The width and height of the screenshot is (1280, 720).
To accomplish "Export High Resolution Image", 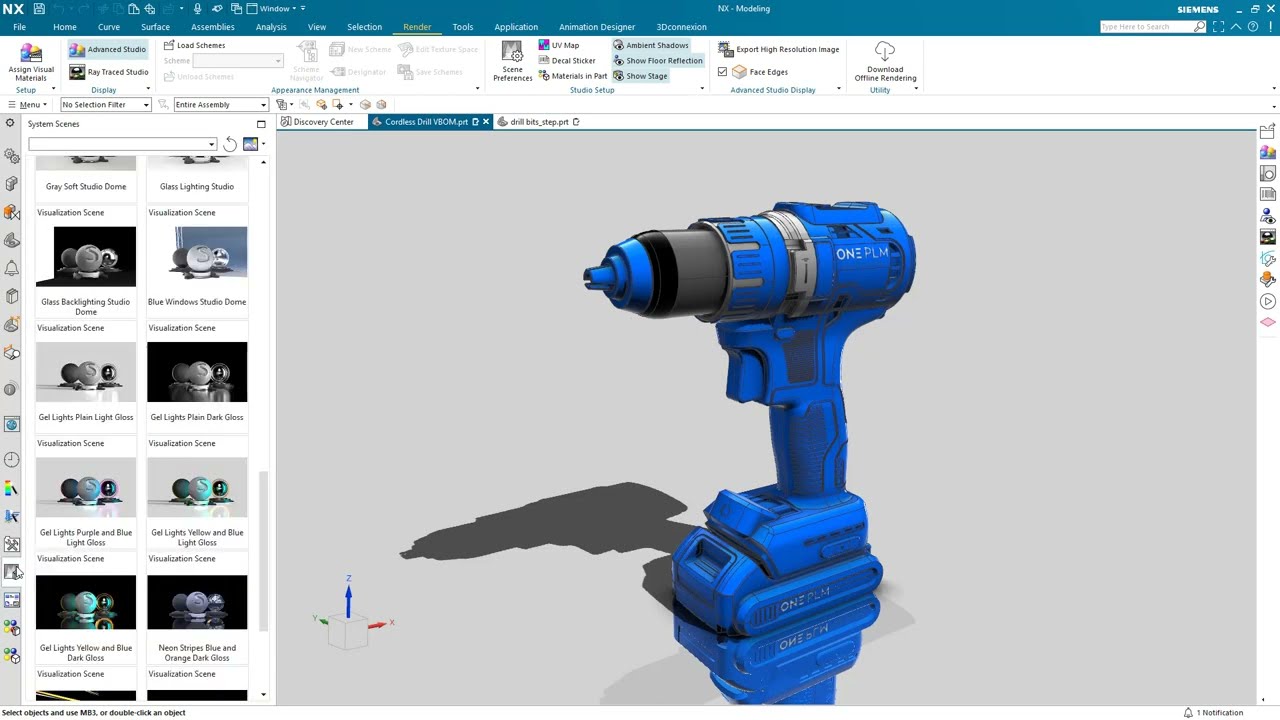I will pyautogui.click(x=779, y=49).
